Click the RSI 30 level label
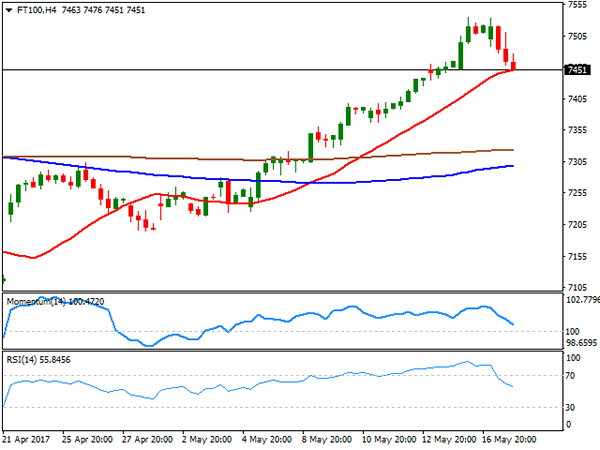 pos(571,408)
